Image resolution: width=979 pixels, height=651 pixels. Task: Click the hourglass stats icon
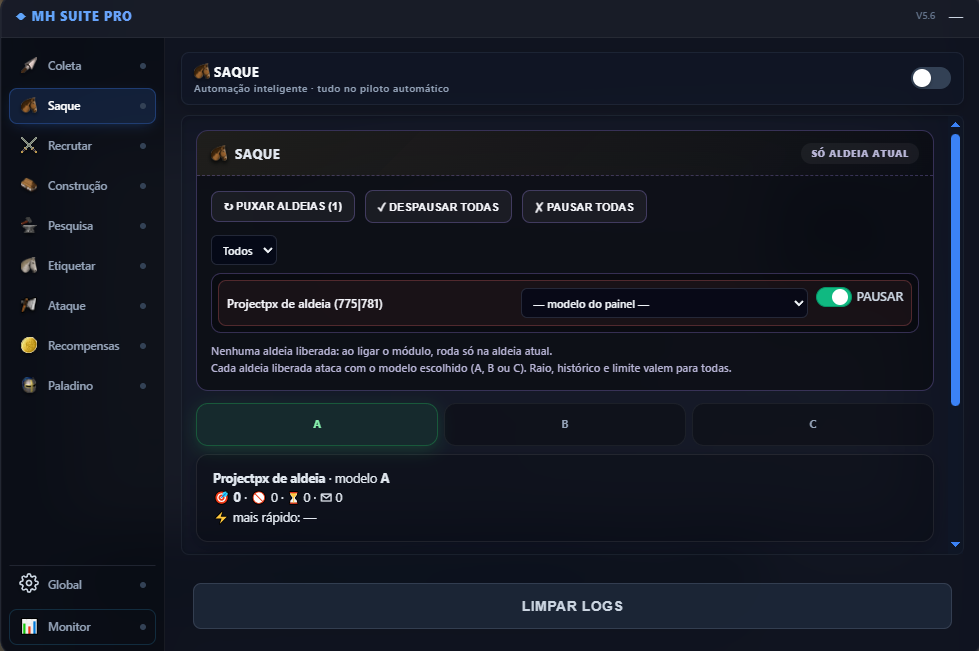293,497
